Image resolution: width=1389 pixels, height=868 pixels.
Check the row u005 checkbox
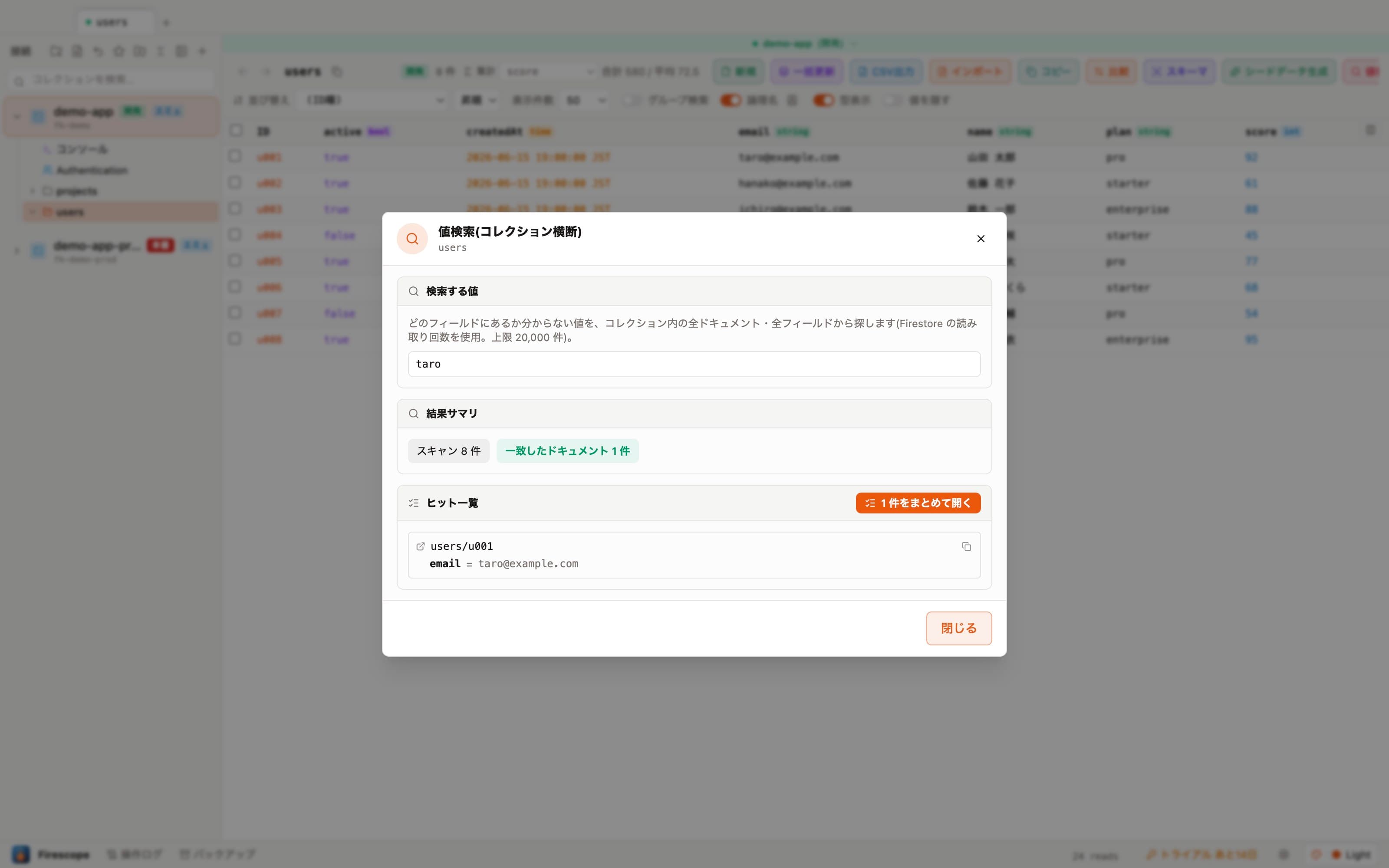(x=234, y=261)
